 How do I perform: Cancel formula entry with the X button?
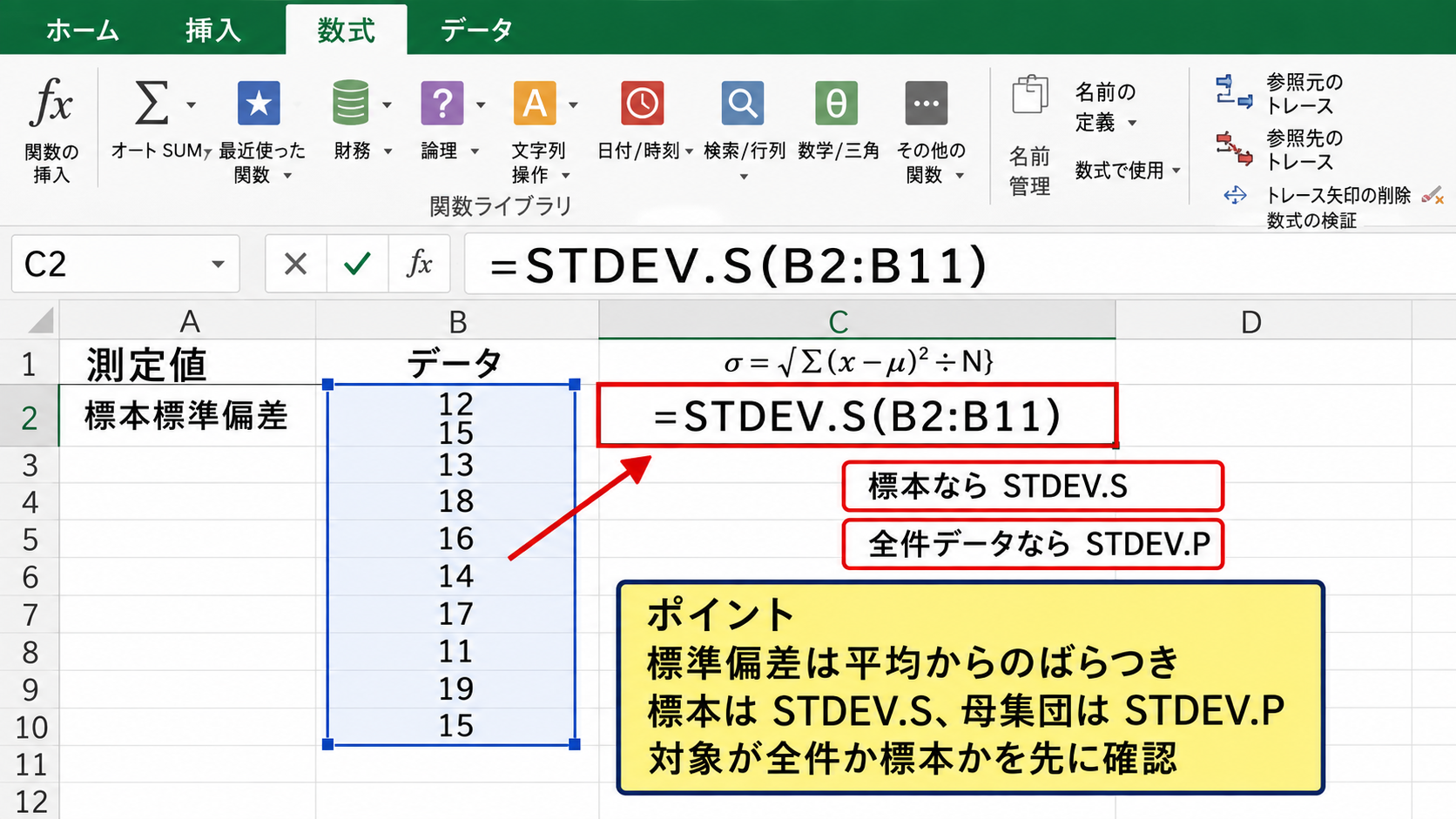point(296,264)
